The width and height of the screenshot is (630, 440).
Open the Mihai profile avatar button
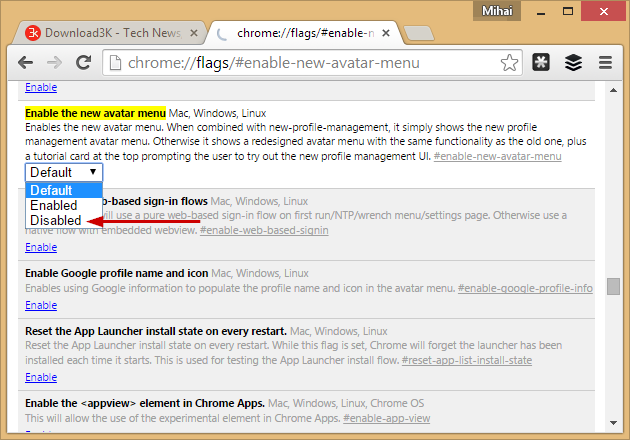[497, 11]
